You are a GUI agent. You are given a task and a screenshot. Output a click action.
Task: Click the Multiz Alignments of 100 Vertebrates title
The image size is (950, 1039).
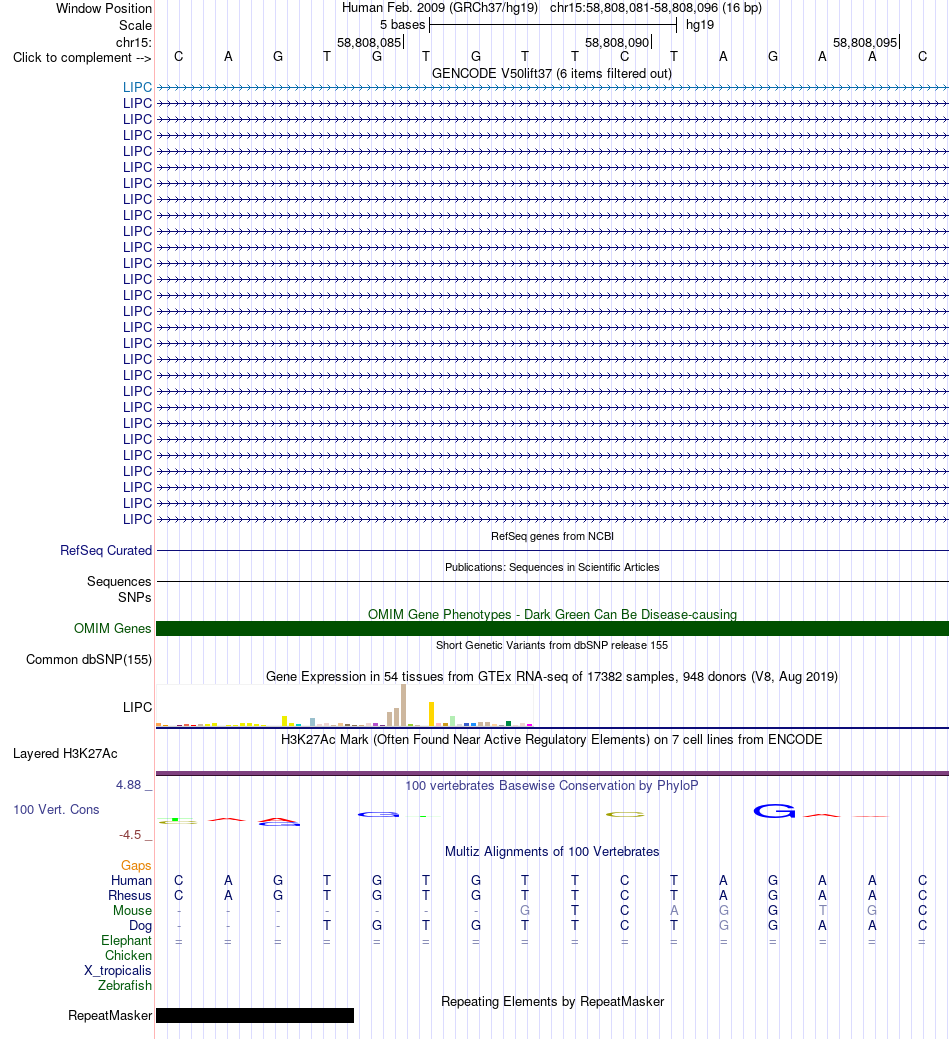coord(552,851)
